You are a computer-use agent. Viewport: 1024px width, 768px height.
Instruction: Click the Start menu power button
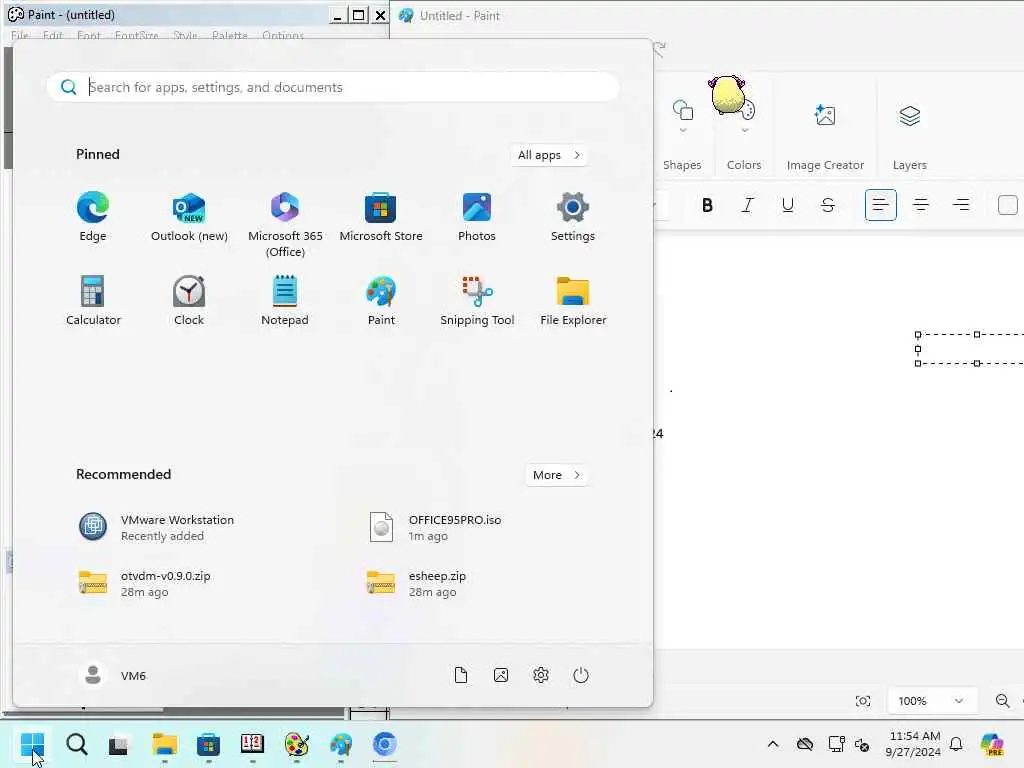[x=581, y=675]
